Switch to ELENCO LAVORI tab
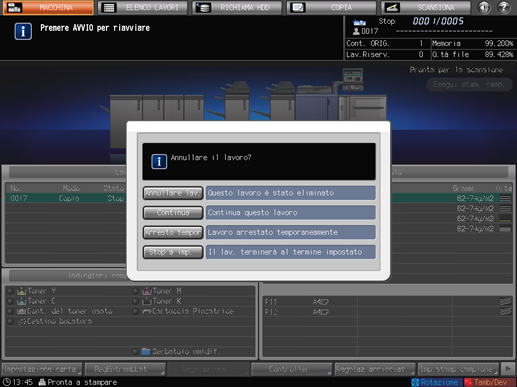517x387 pixels. pyautogui.click(x=143, y=7)
